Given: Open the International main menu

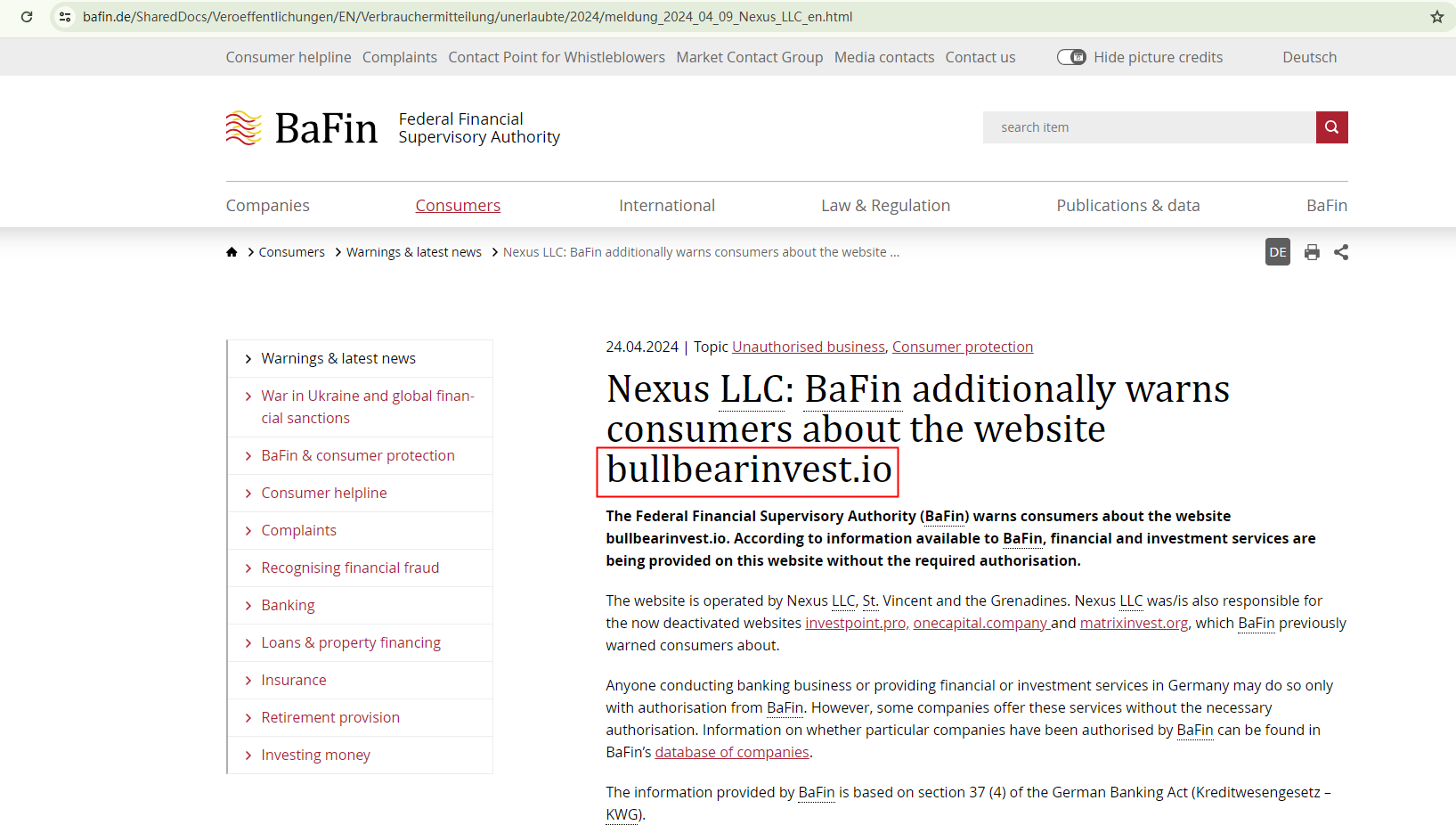Looking at the screenshot, I should [667, 205].
